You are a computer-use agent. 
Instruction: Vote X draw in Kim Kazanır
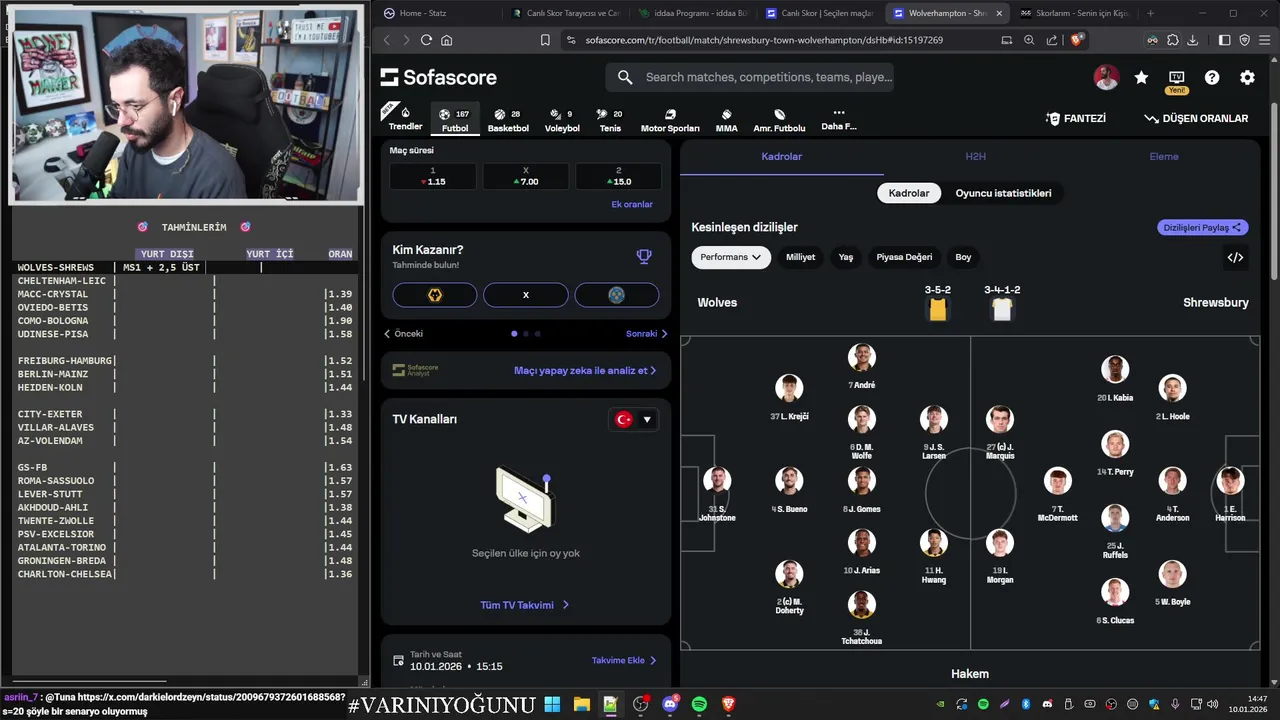click(526, 295)
